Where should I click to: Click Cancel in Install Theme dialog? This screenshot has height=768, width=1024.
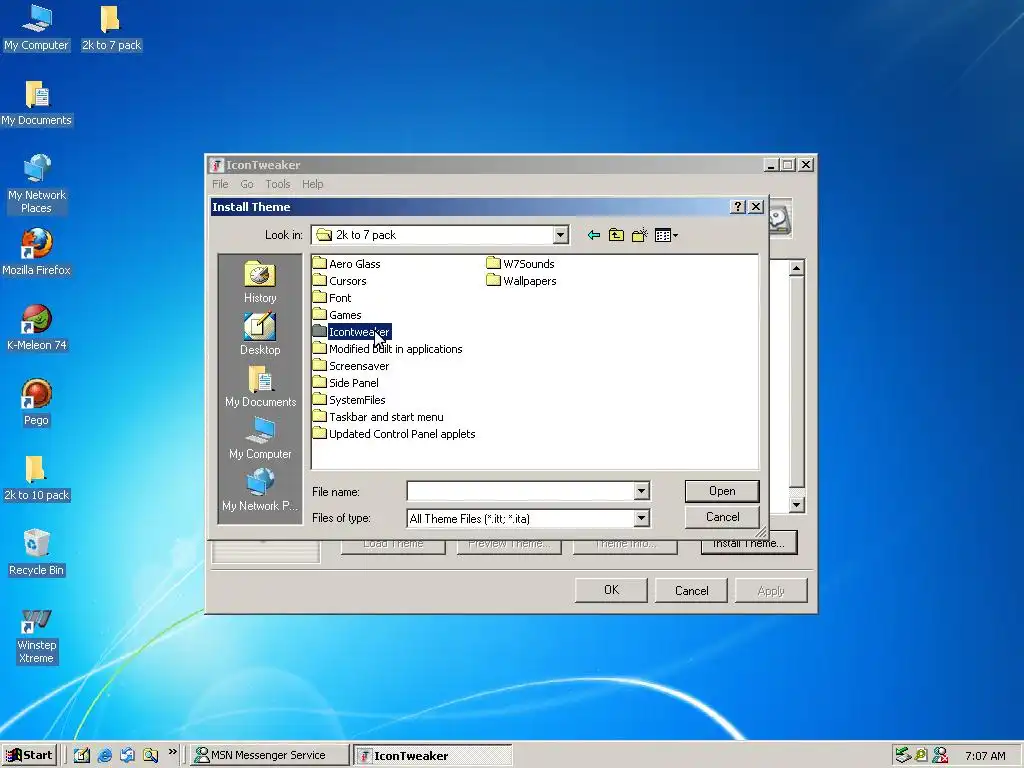click(x=722, y=517)
